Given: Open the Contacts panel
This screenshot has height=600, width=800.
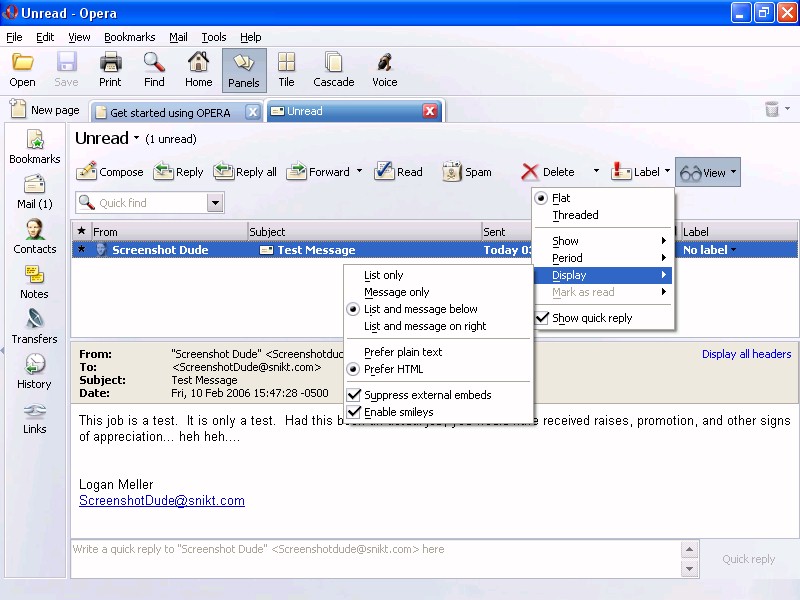Looking at the screenshot, I should point(35,236).
